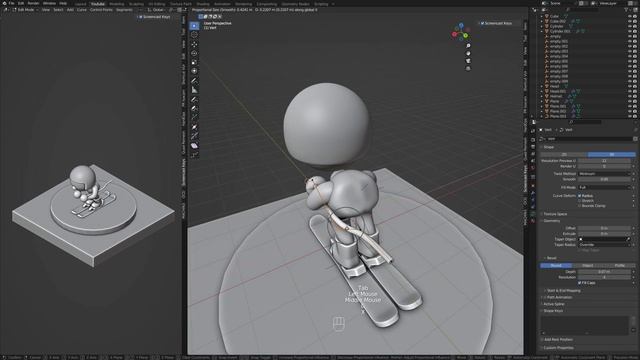Click the Resolution Preview U field
The height and width of the screenshot is (360, 640).
(x=604, y=161)
